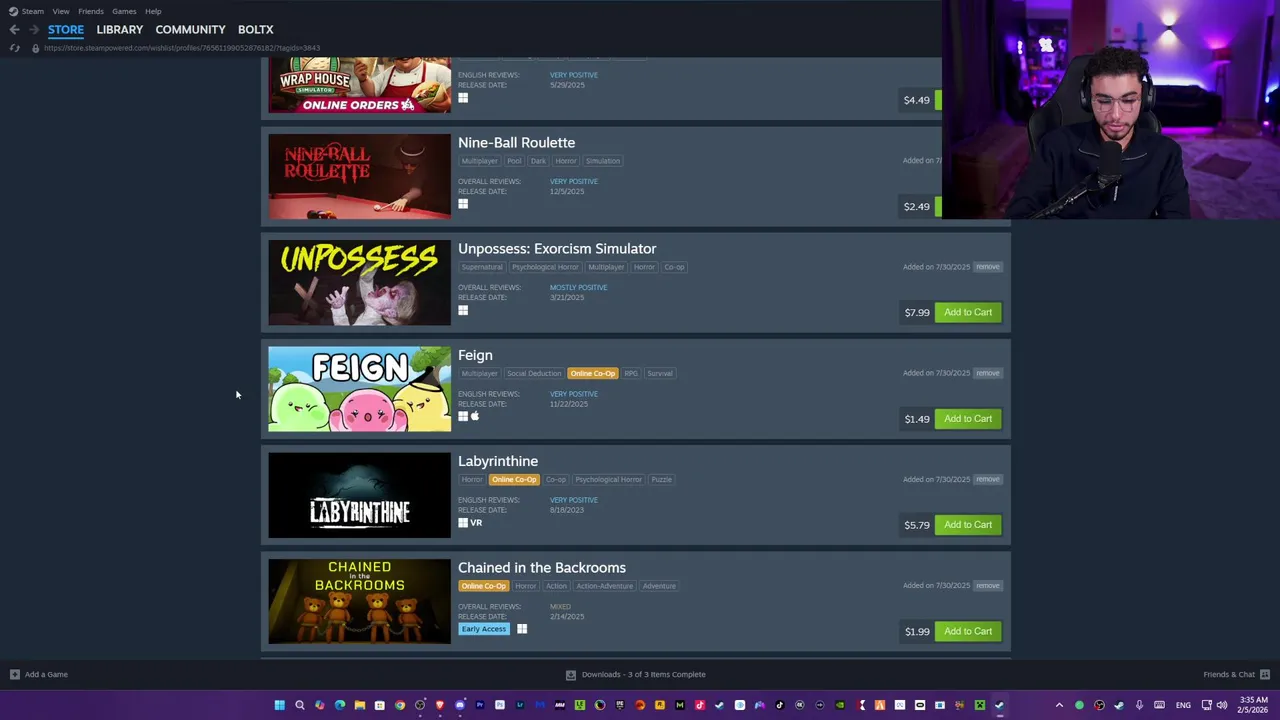Click the active Steam icon in the taskbar
The image size is (1280, 720).
(999, 705)
